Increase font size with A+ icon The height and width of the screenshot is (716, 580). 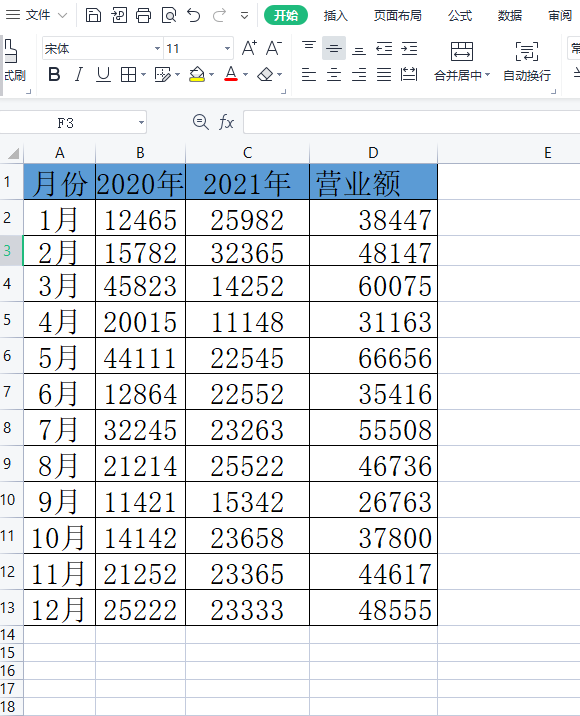pos(249,48)
